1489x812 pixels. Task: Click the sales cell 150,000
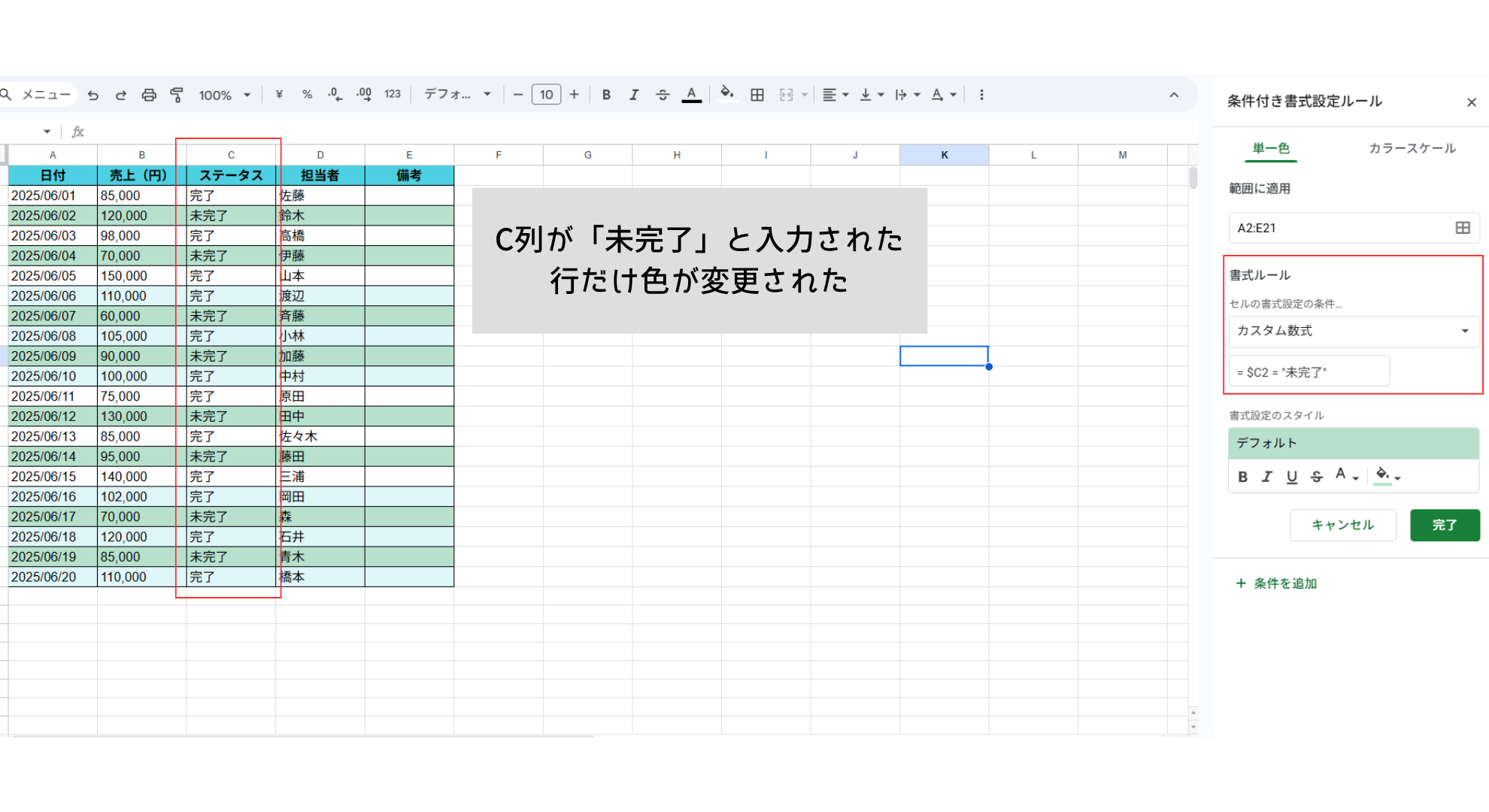point(141,275)
